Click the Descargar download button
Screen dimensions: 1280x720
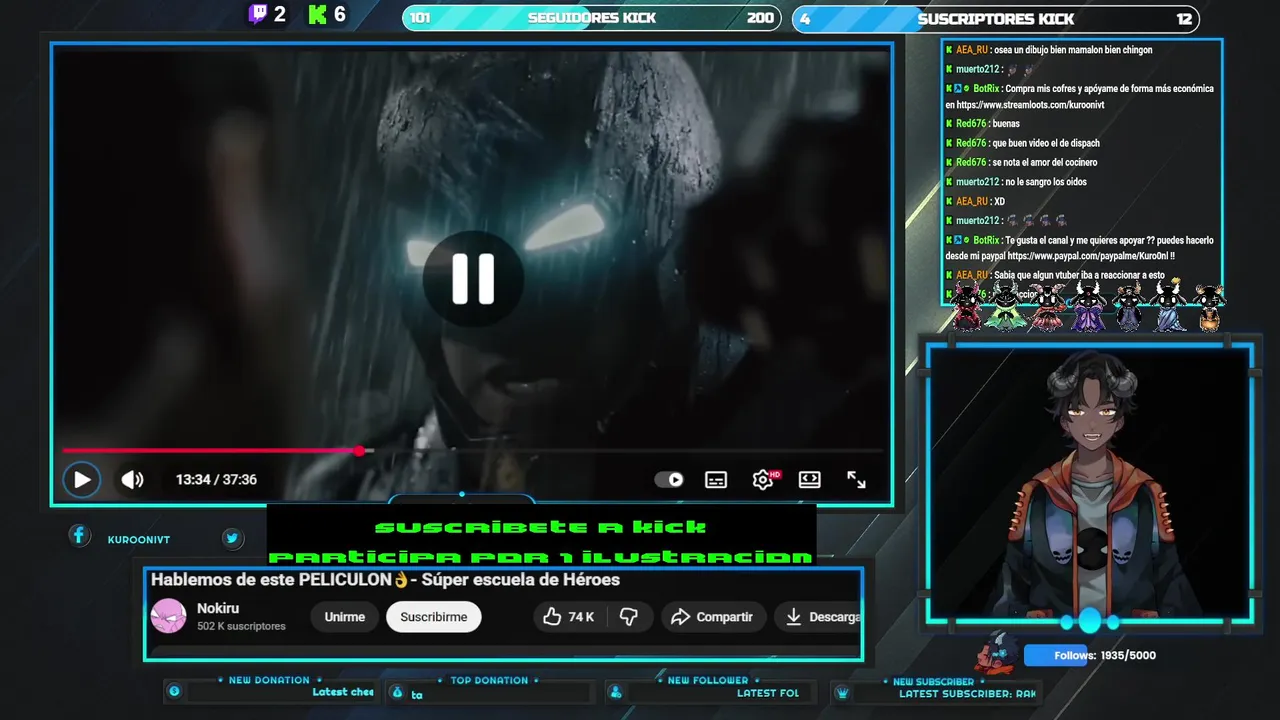pyautogui.click(x=820, y=617)
